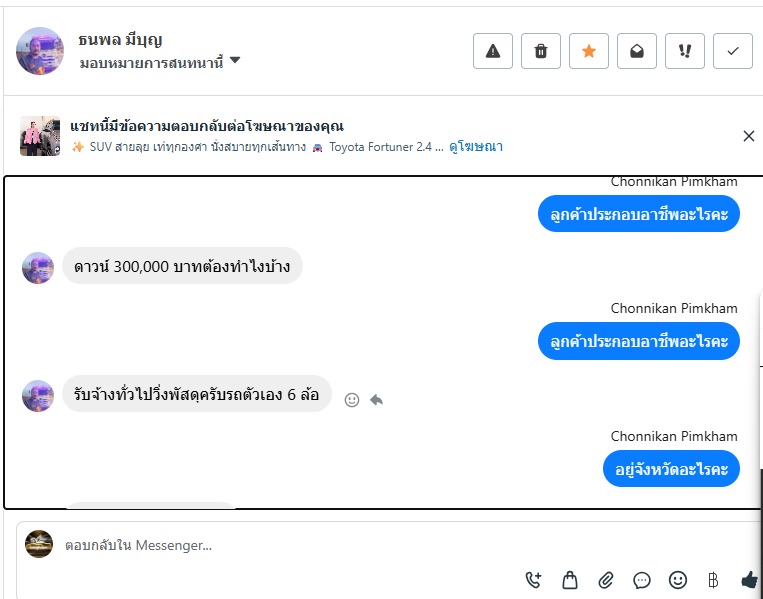Open the shopping bag products icon
The width and height of the screenshot is (763, 599).
[x=570, y=580]
